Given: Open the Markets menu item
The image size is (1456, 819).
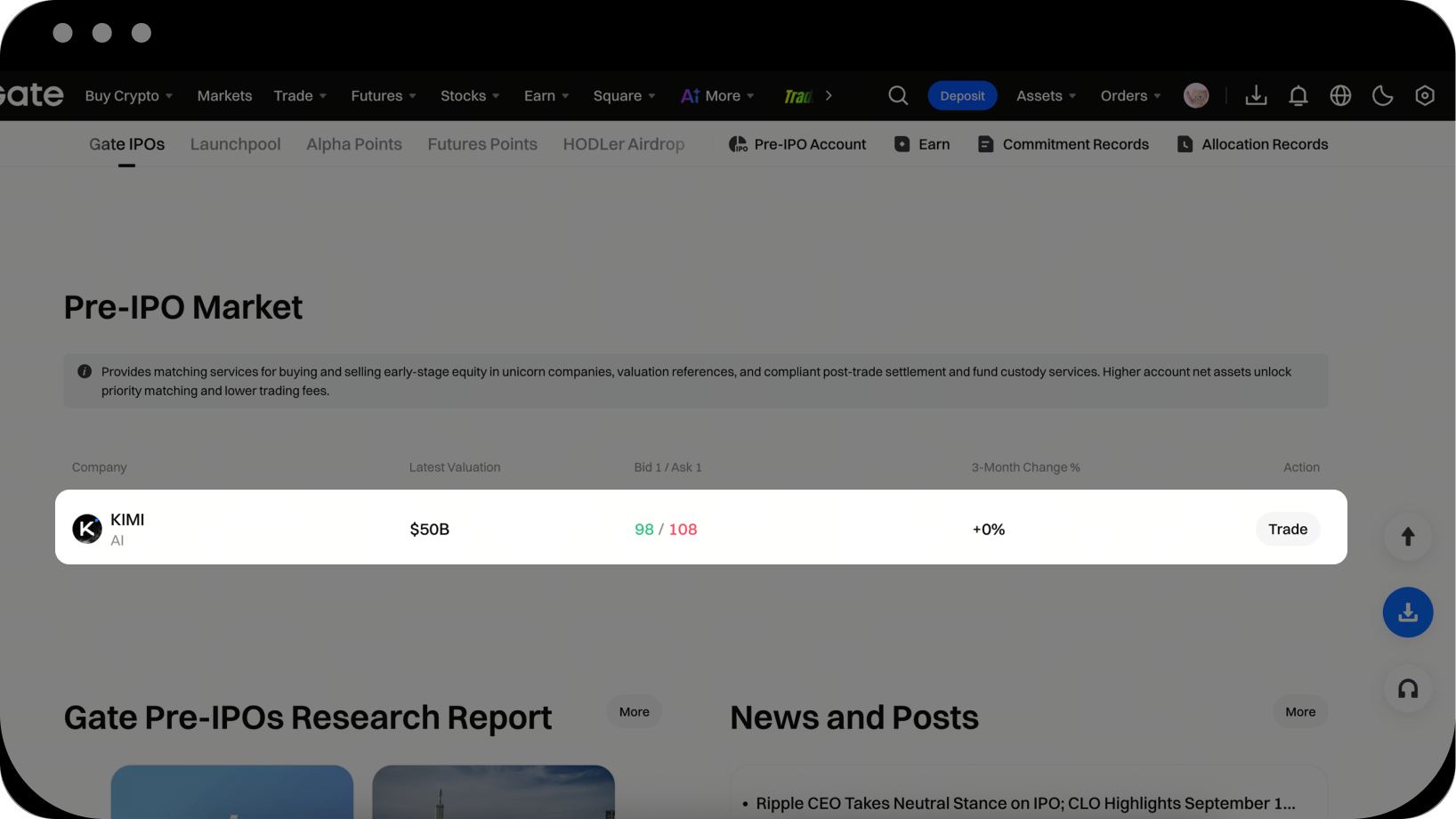Looking at the screenshot, I should pos(224,96).
